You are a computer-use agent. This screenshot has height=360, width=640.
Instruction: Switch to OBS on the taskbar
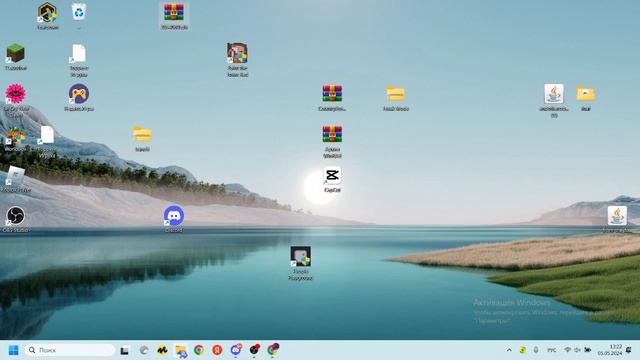(254, 350)
